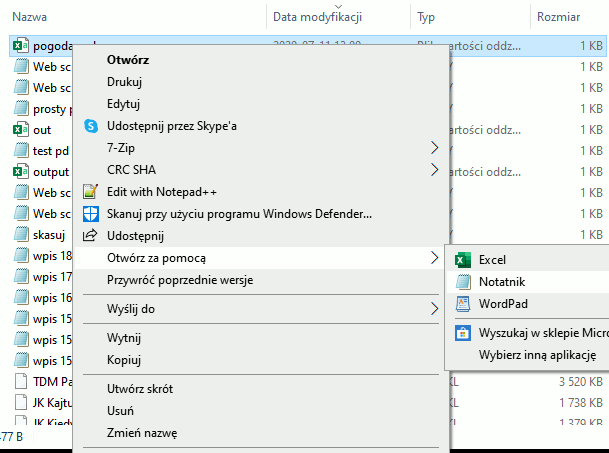The image size is (609, 453).
Task: Click the notepad file icon of wpis 16
Action: tap(21, 297)
